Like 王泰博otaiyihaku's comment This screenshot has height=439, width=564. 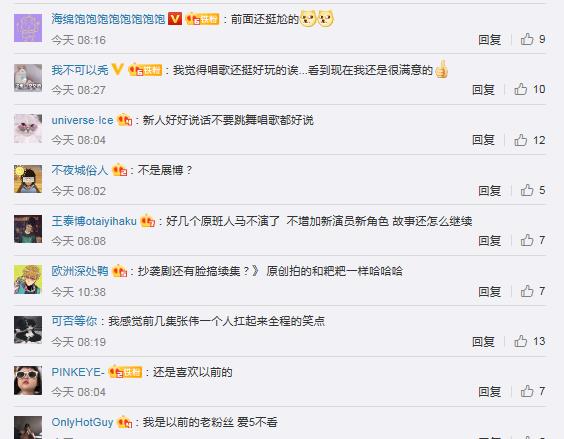[x=527, y=240]
